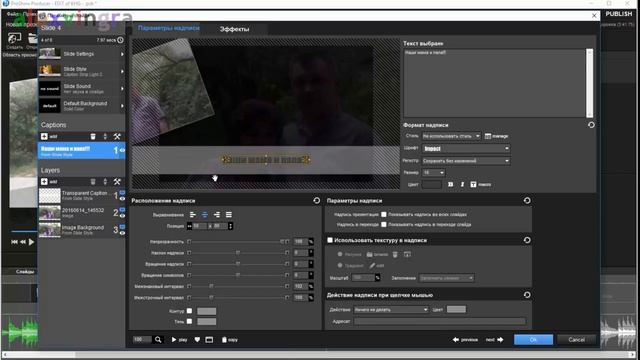The image size is (640, 360).
Task: Add a new layer with the Layers add icon
Action: (44, 182)
